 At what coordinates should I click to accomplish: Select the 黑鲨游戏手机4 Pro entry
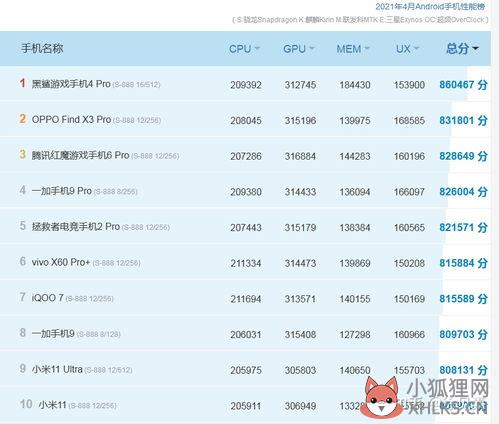tap(71, 84)
